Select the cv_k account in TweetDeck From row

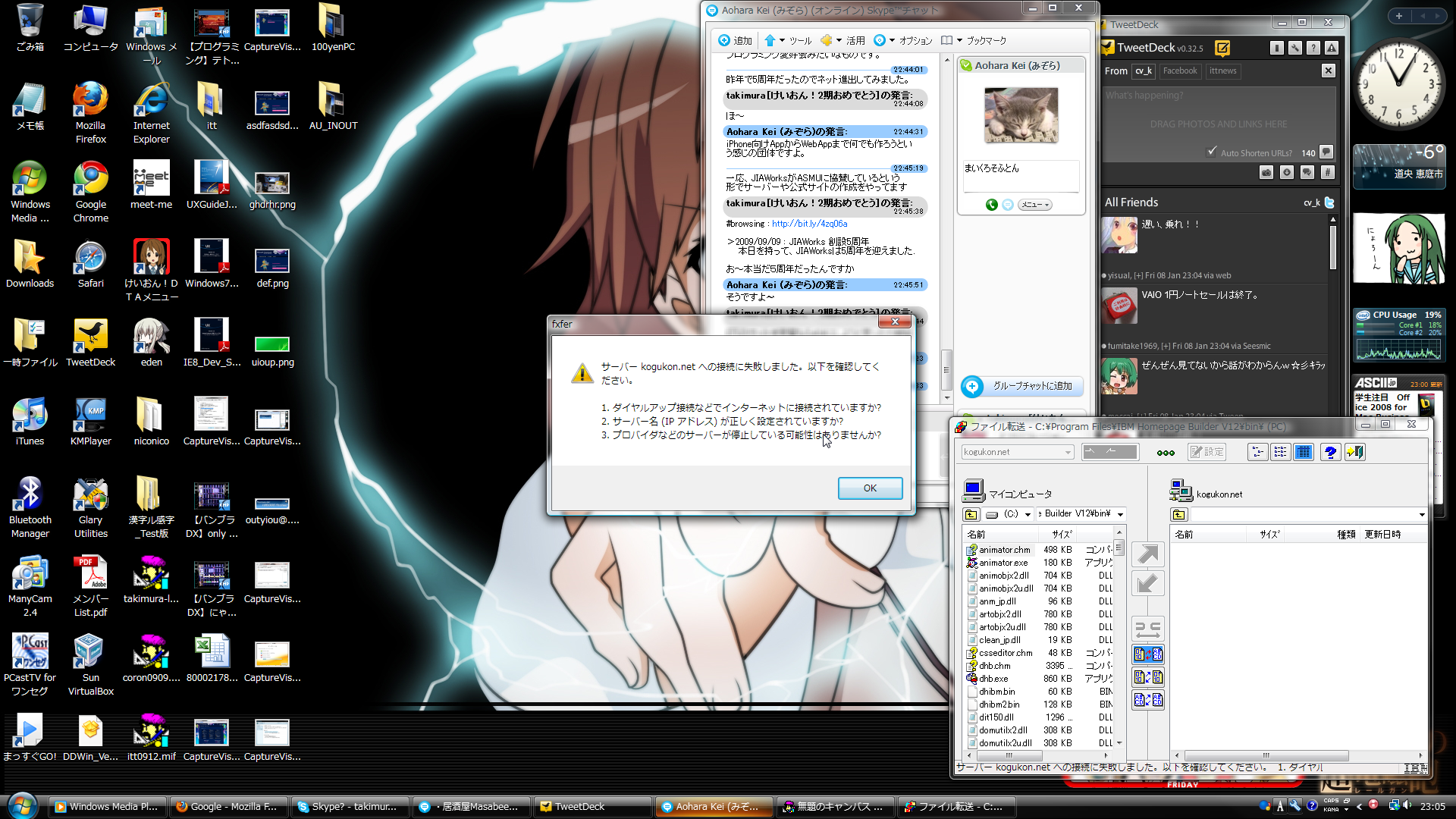tap(1144, 71)
